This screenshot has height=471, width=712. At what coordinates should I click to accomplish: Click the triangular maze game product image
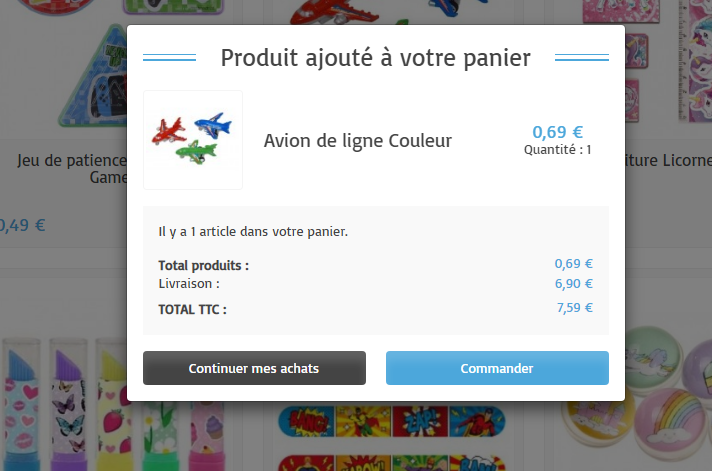(93, 75)
